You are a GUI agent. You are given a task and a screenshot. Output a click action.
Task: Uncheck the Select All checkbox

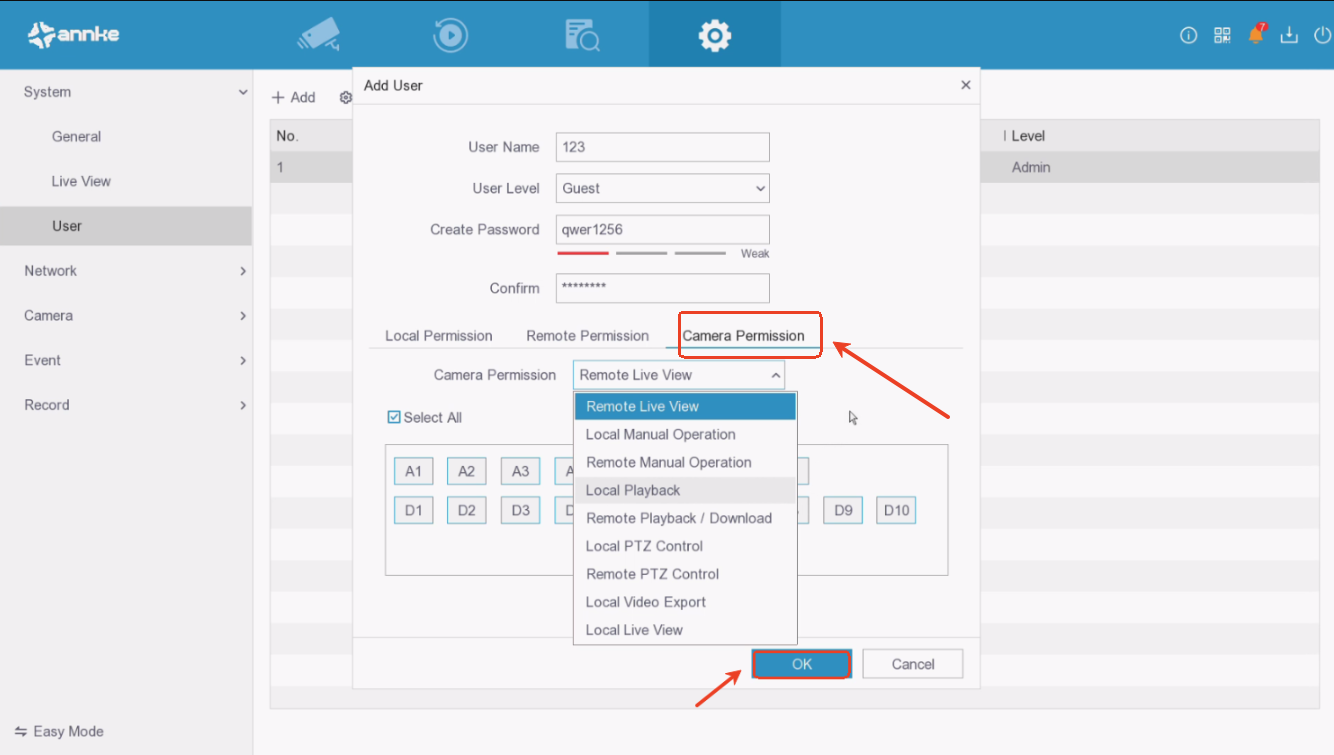pyautogui.click(x=394, y=417)
